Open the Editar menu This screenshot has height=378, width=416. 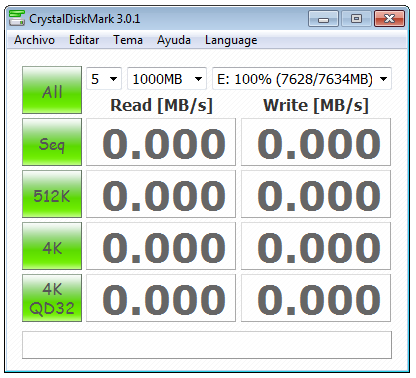click(x=84, y=40)
